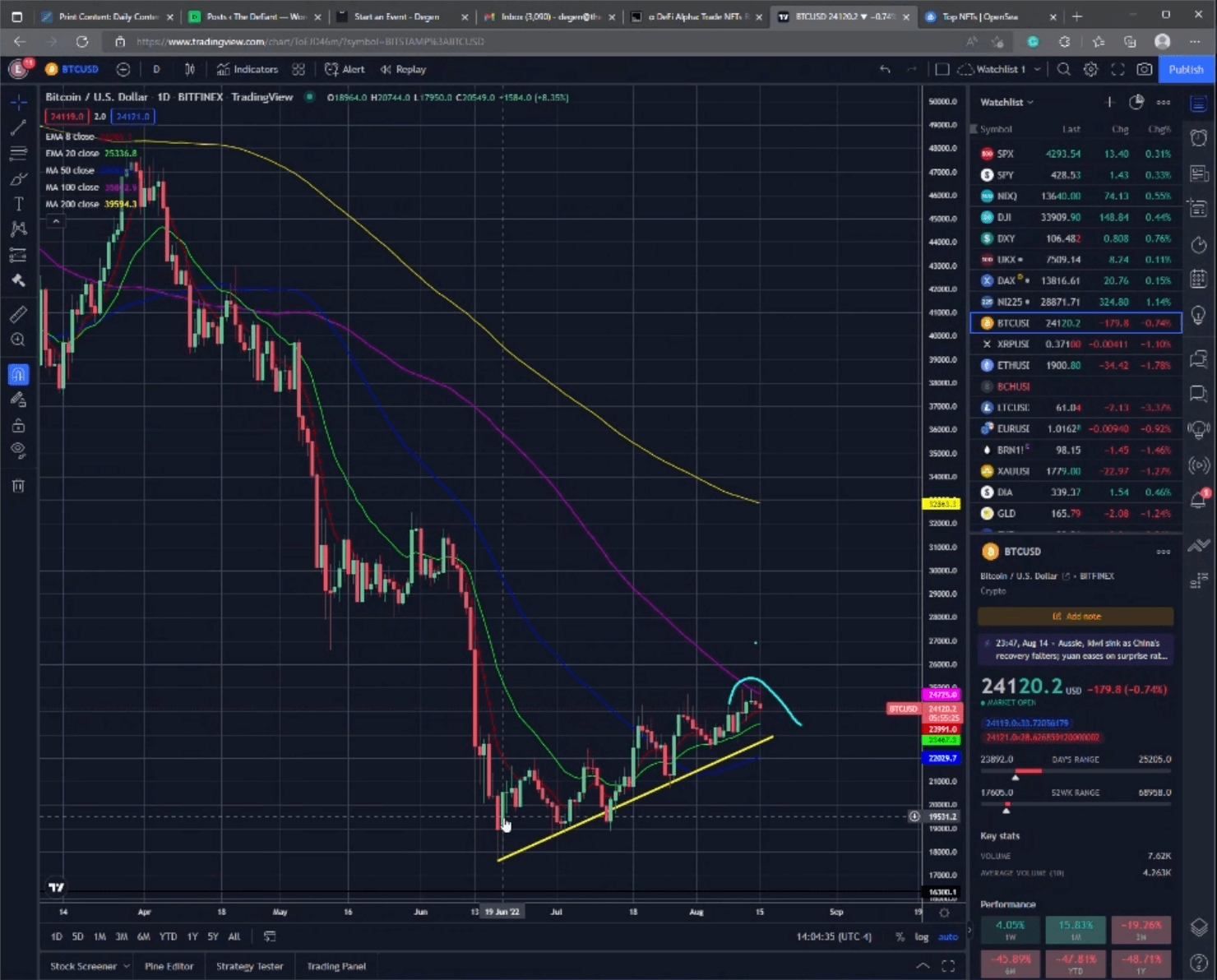1217x980 pixels.
Task: Select the text annotation tool
Action: pyautogui.click(x=18, y=204)
